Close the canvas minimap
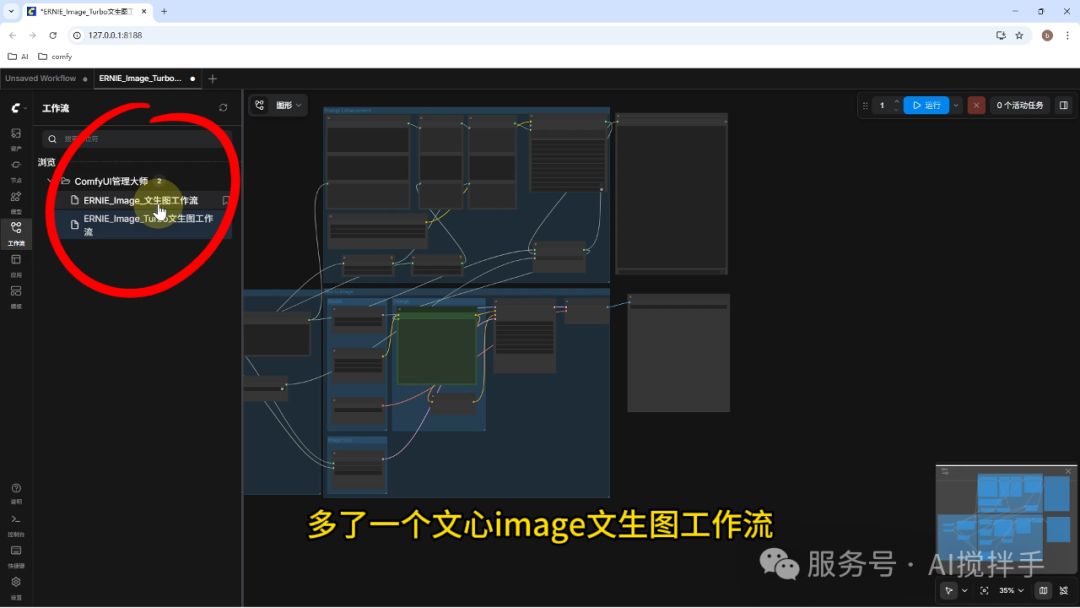 (x=1068, y=472)
